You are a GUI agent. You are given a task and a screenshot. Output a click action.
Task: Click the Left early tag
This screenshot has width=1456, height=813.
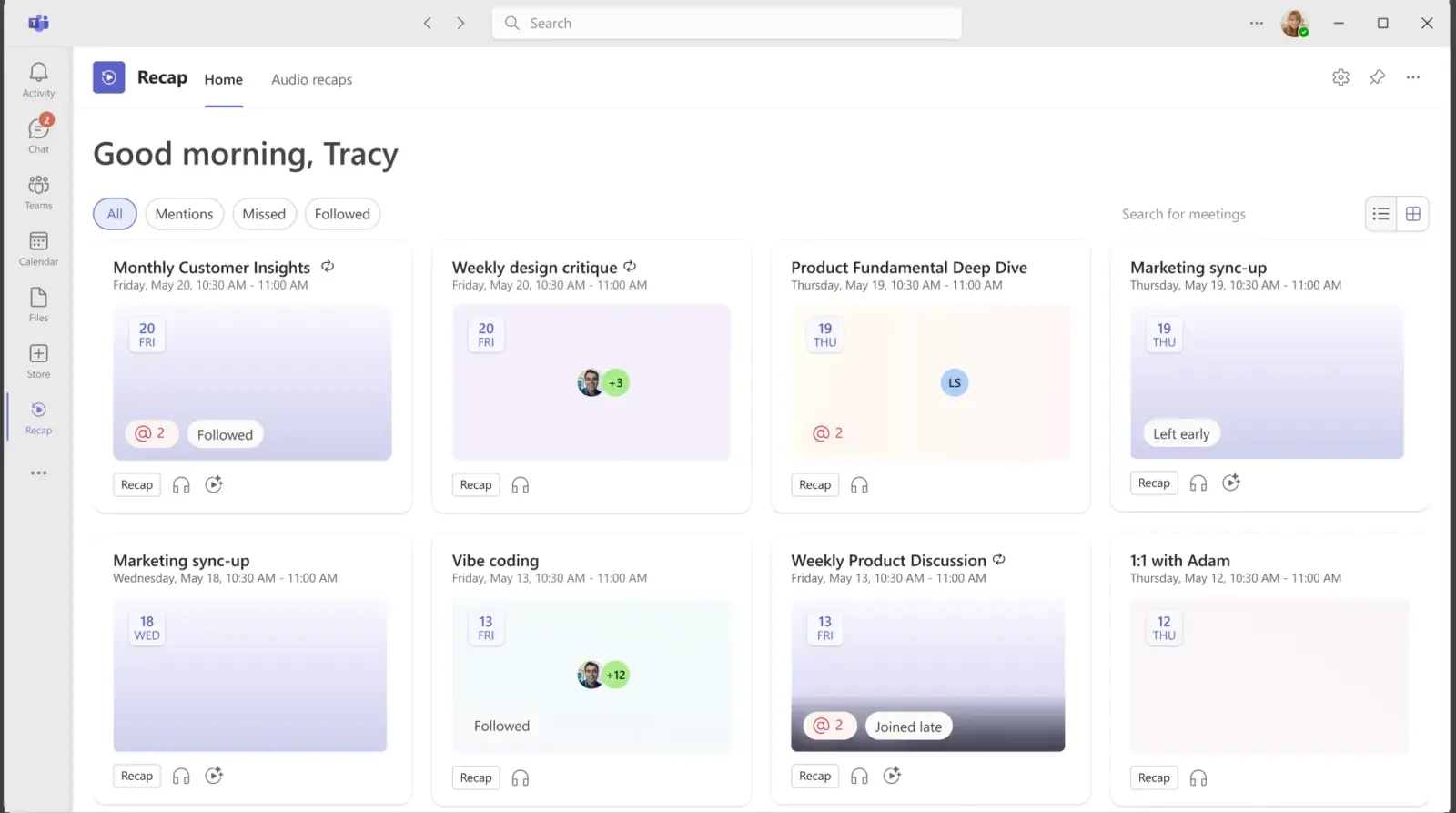click(1181, 434)
